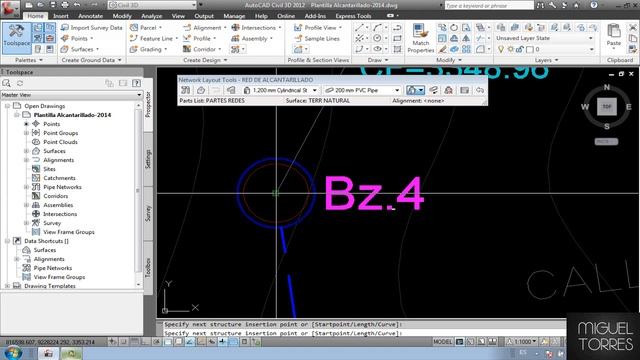The height and width of the screenshot is (360, 640).
Task: Select the Circle draw tool
Action: [x=377, y=38]
